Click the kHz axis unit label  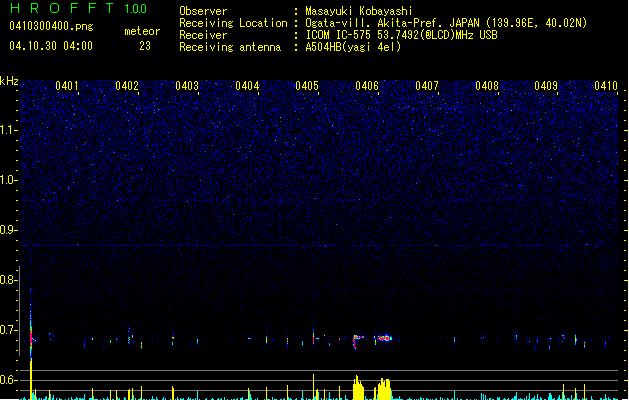(9, 81)
